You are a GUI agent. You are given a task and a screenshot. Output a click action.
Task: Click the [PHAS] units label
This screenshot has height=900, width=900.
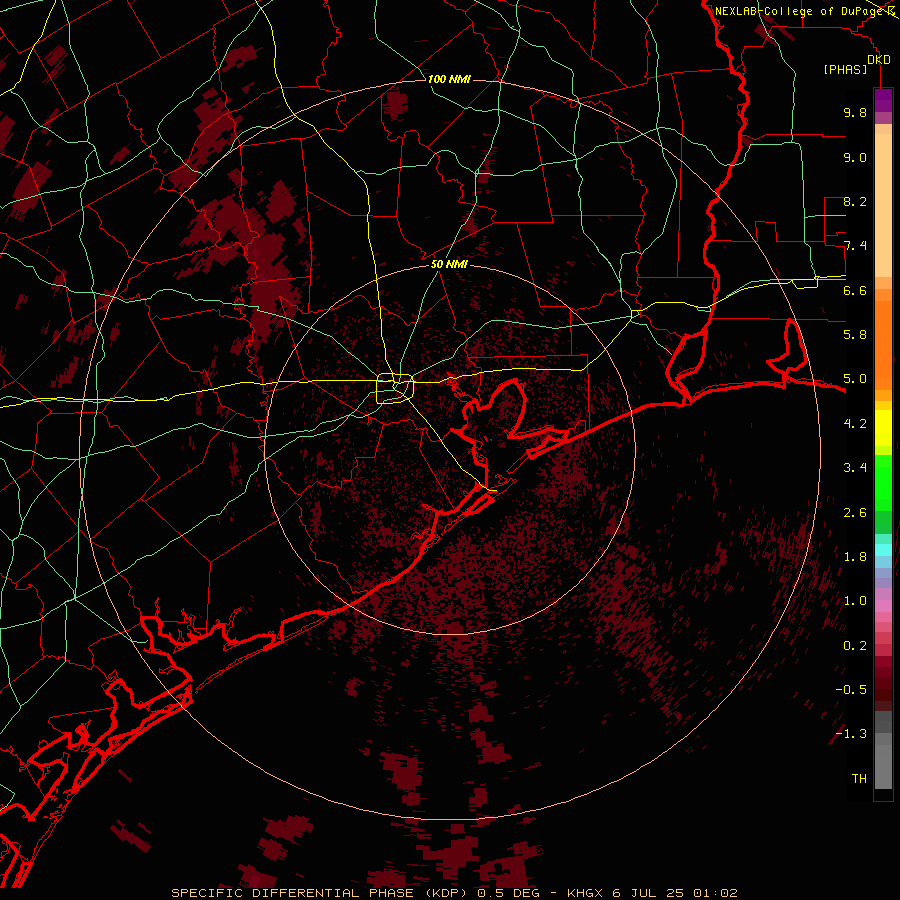click(x=845, y=70)
